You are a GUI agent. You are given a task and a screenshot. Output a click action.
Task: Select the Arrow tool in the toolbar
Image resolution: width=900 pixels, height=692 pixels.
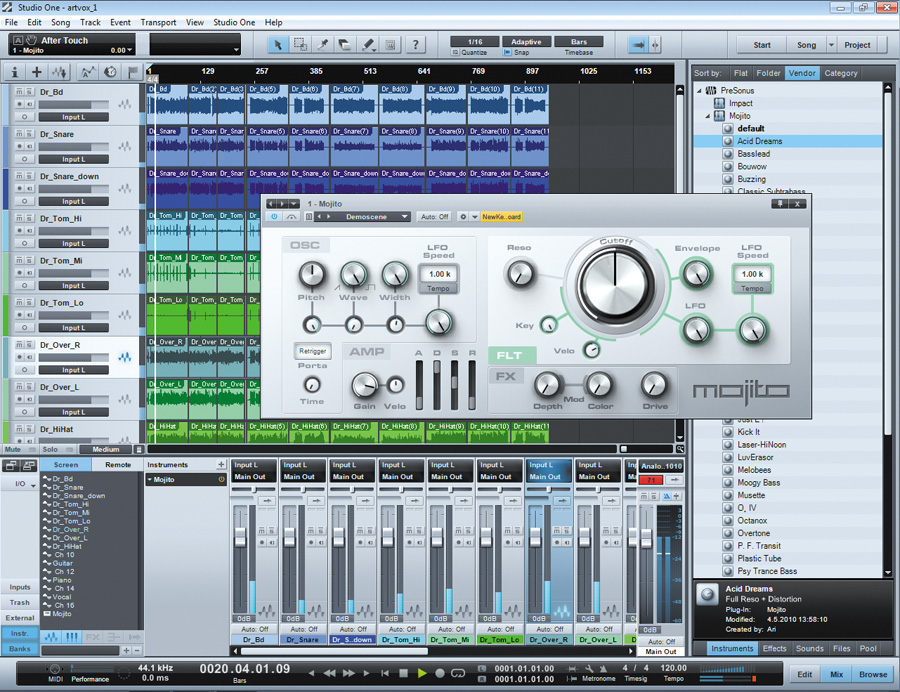coord(278,45)
